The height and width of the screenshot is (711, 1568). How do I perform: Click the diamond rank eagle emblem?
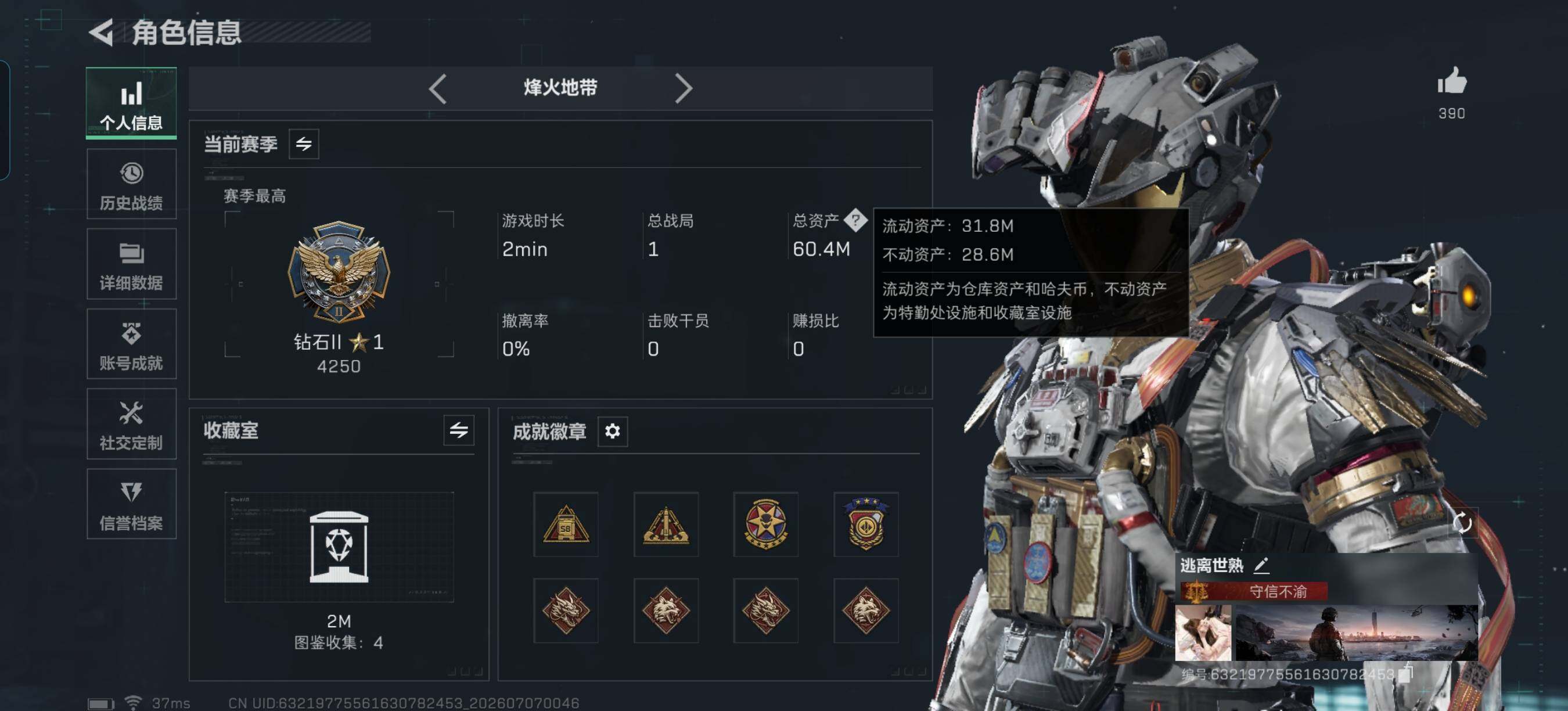click(339, 272)
